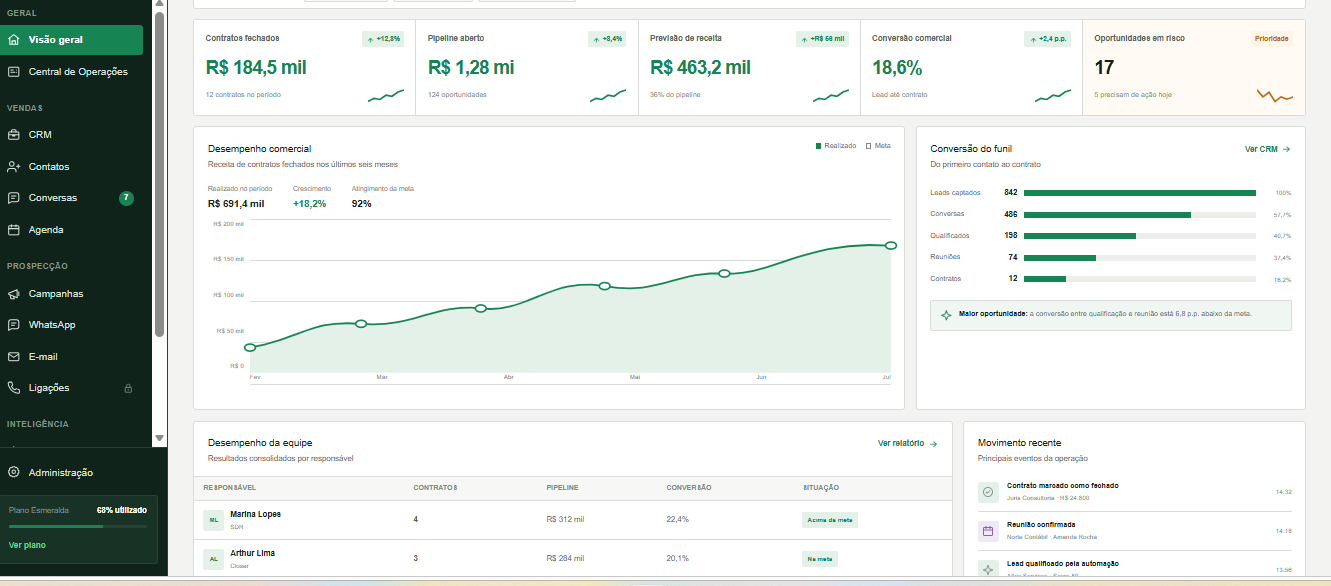Click the Jul data point on chart
This screenshot has height=586, width=1331.
(890, 245)
